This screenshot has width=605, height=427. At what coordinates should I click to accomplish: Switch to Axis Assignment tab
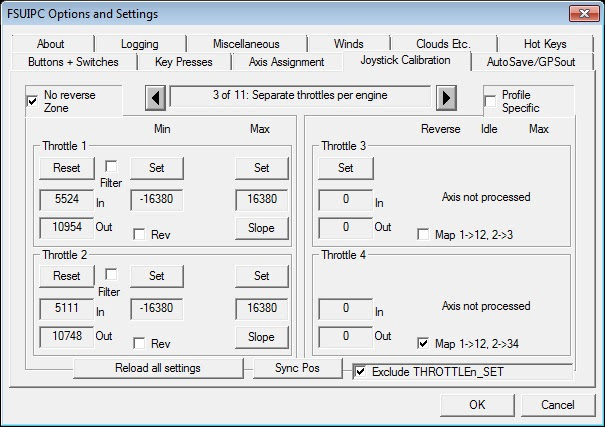[x=286, y=62]
